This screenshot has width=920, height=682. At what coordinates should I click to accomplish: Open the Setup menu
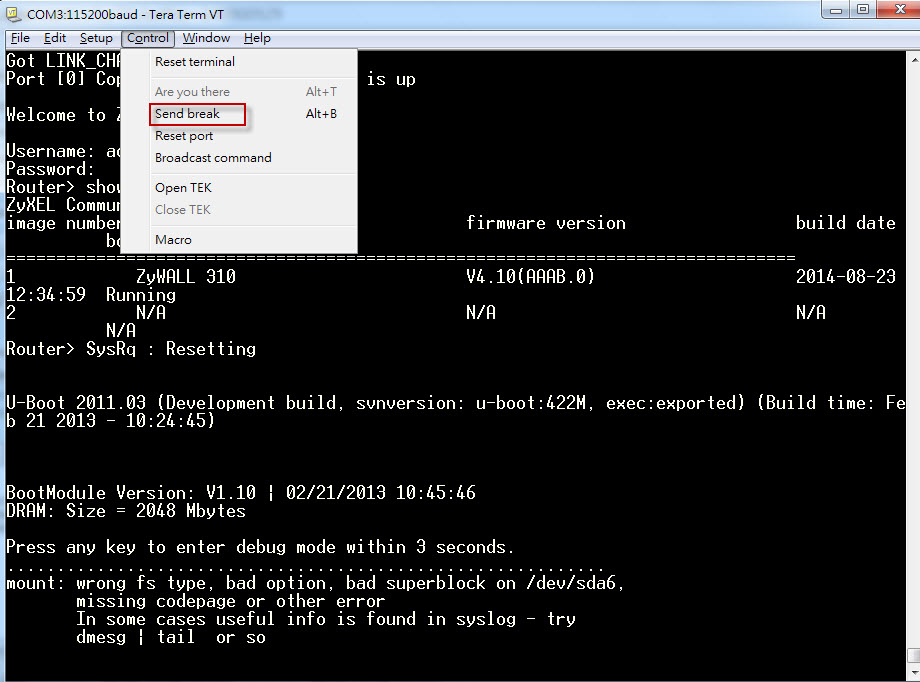(96, 38)
